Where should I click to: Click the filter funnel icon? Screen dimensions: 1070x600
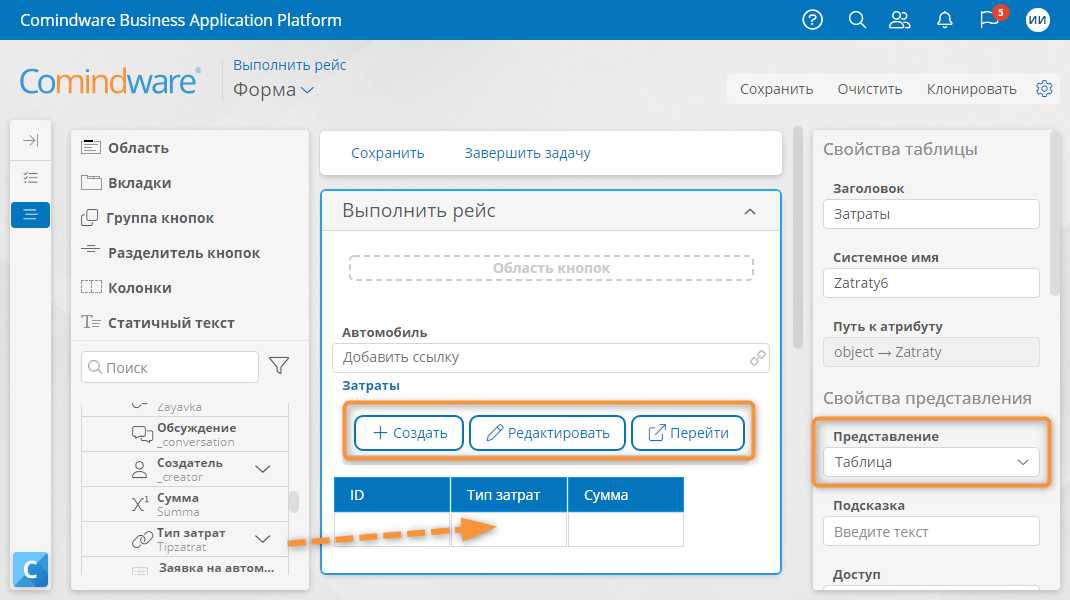279,366
